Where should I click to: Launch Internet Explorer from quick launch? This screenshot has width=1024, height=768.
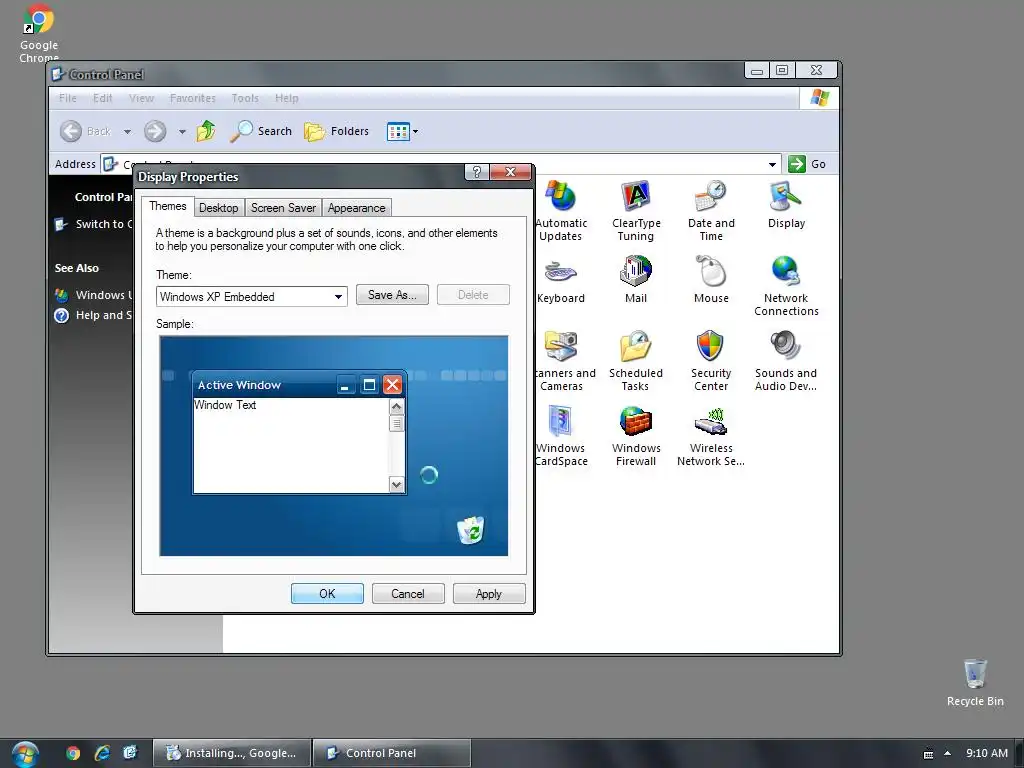102,753
